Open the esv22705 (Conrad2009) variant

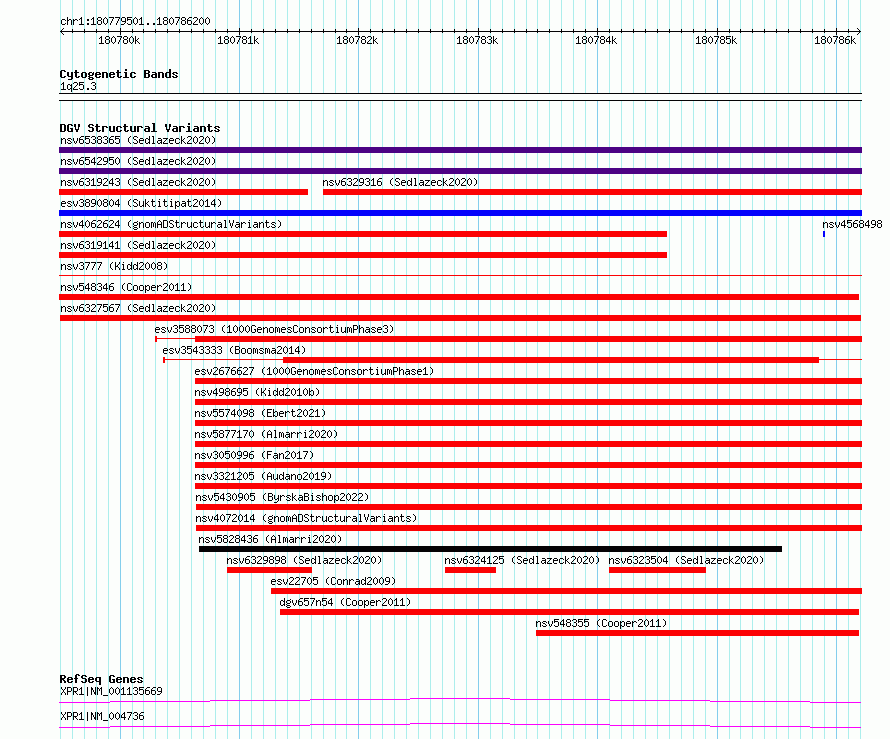[333, 581]
